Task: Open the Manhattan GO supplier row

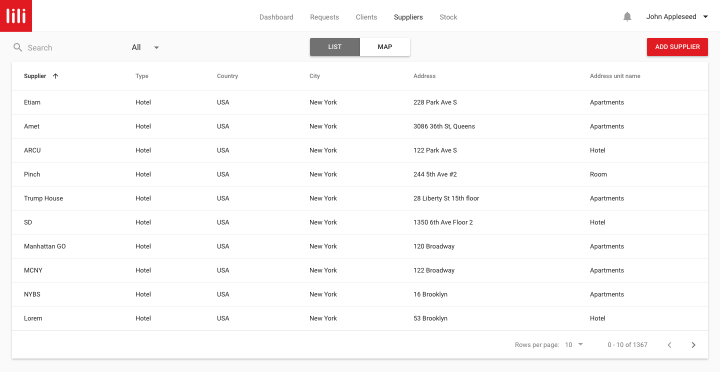Action: click(x=360, y=246)
